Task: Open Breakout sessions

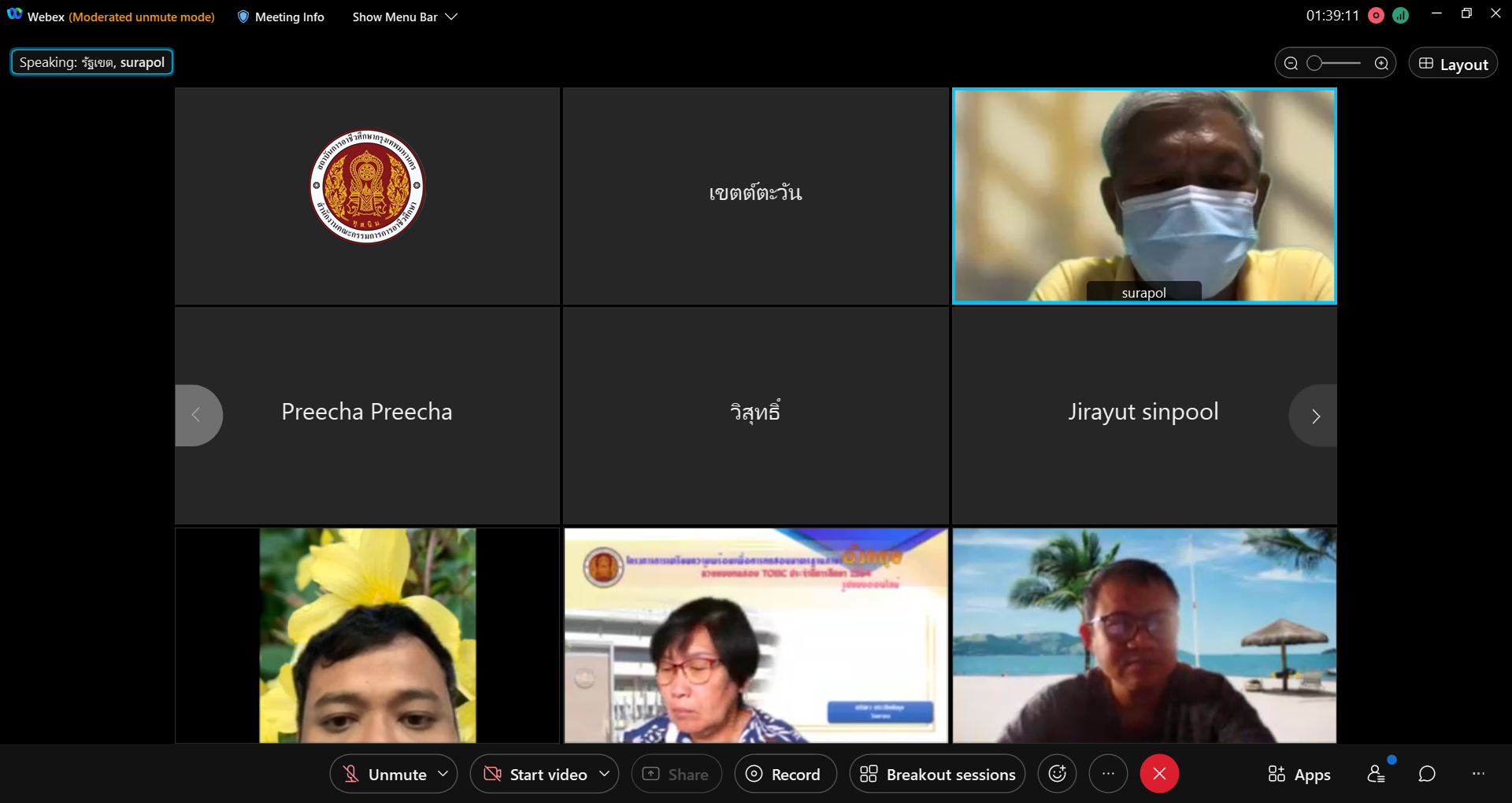Action: [937, 775]
